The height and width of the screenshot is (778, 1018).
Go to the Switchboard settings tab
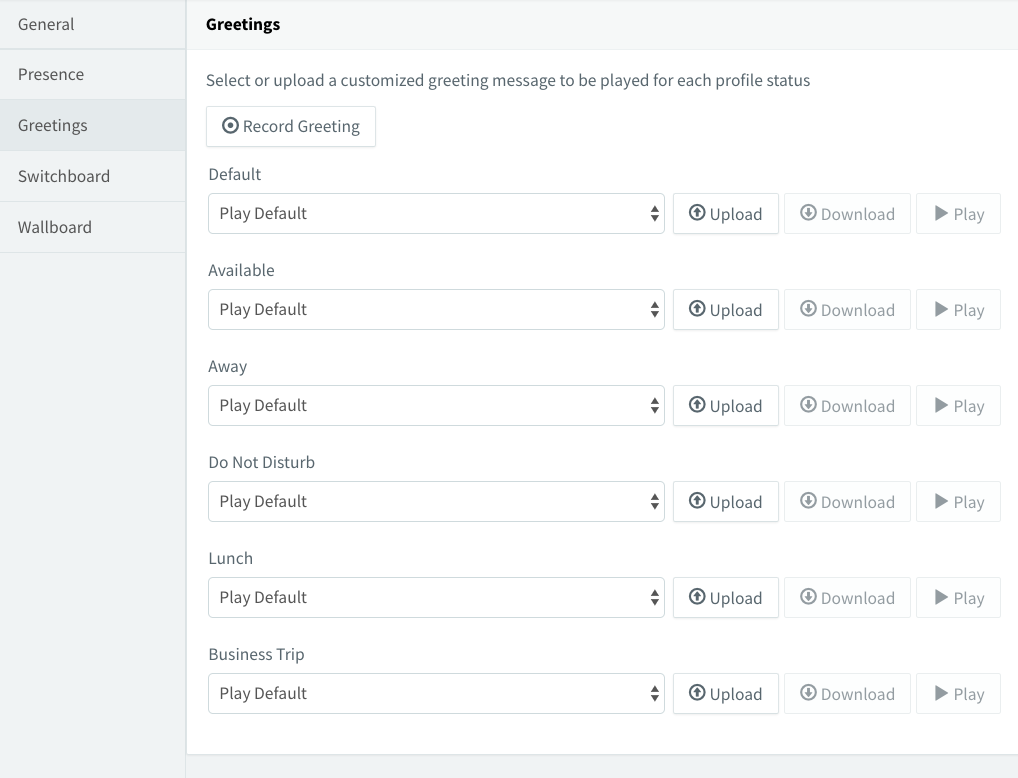(x=64, y=177)
